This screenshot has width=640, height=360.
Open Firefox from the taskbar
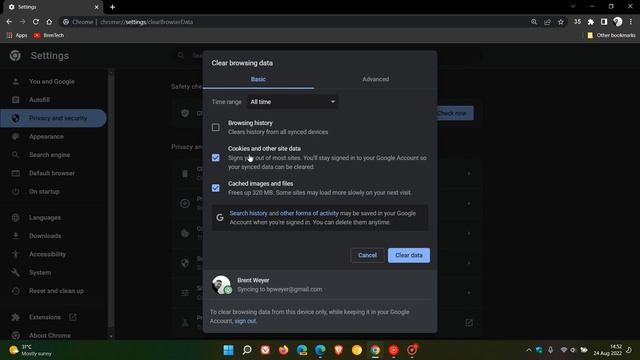283,350
